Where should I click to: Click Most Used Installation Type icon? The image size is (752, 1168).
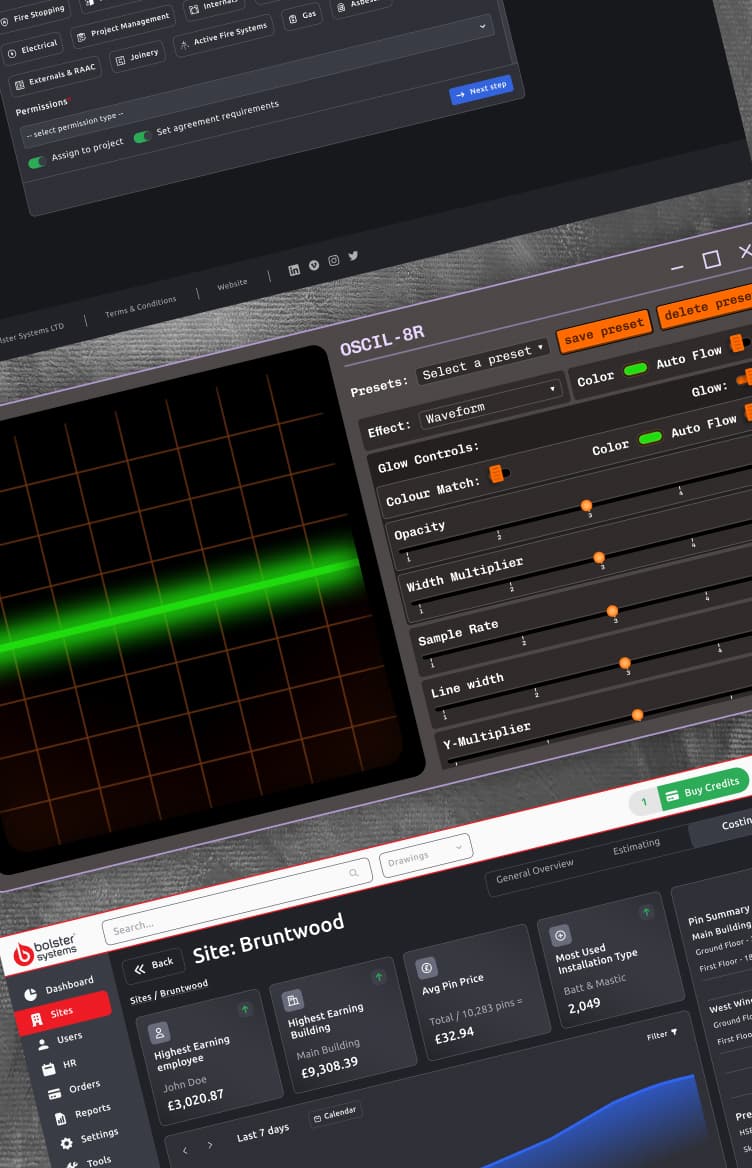560,935
